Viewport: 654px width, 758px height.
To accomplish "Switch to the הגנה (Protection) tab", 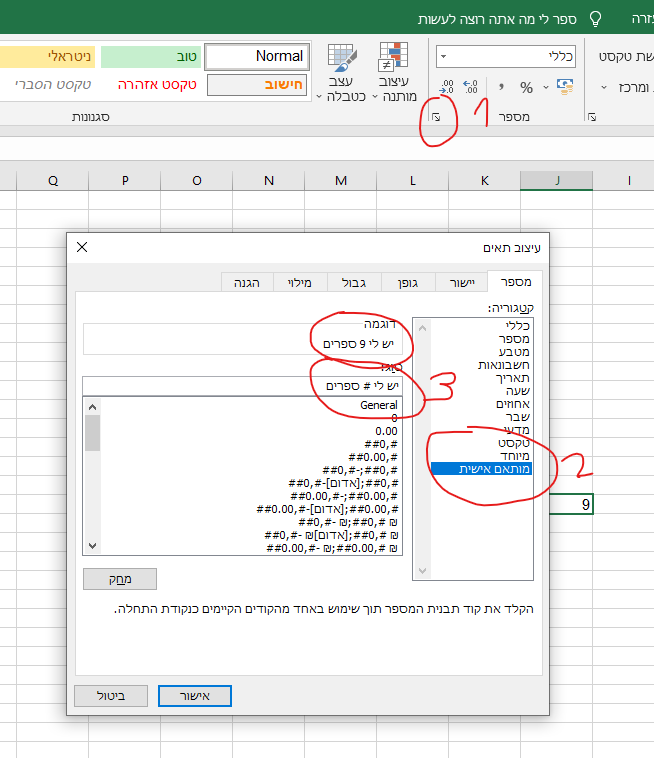I will tap(247, 283).
